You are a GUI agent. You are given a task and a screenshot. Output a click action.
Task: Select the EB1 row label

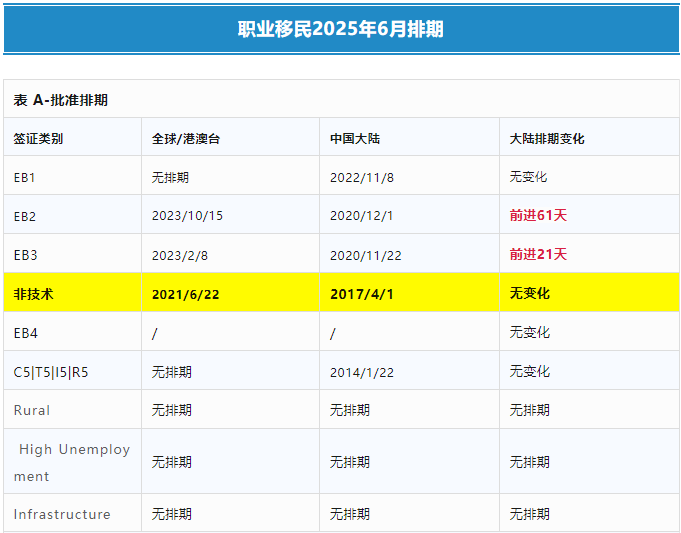tap(27, 177)
